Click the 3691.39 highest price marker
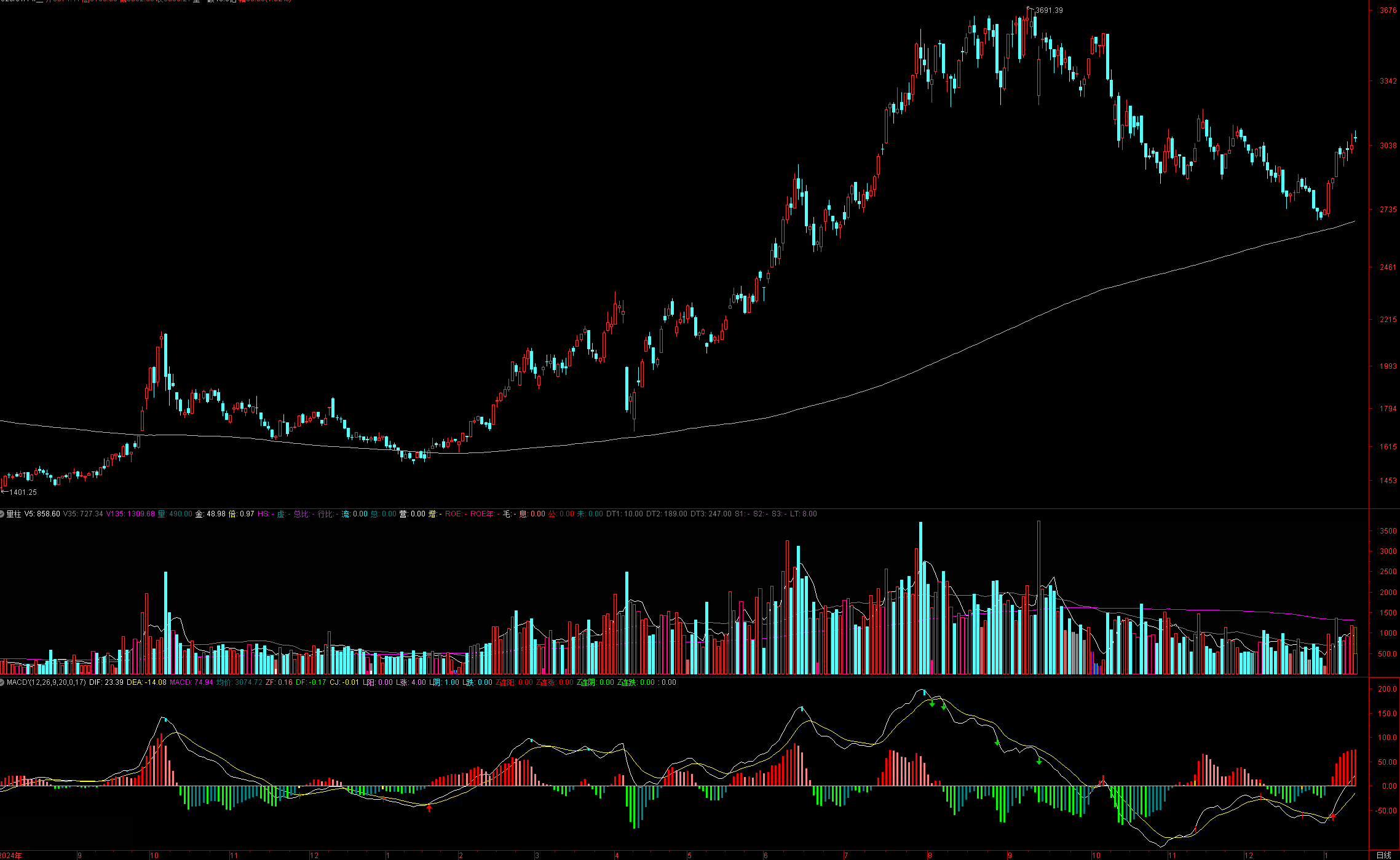The image size is (1400, 860). coord(1048,10)
